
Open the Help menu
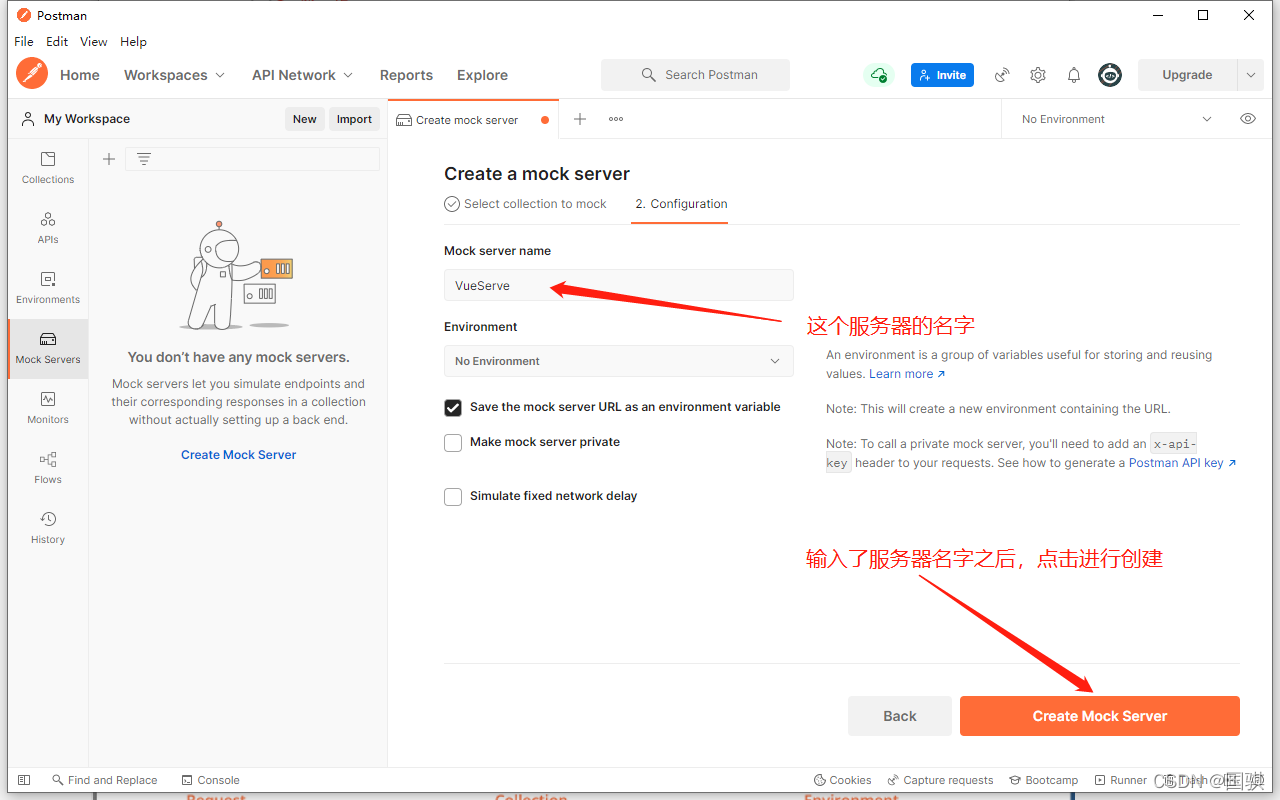tap(133, 42)
